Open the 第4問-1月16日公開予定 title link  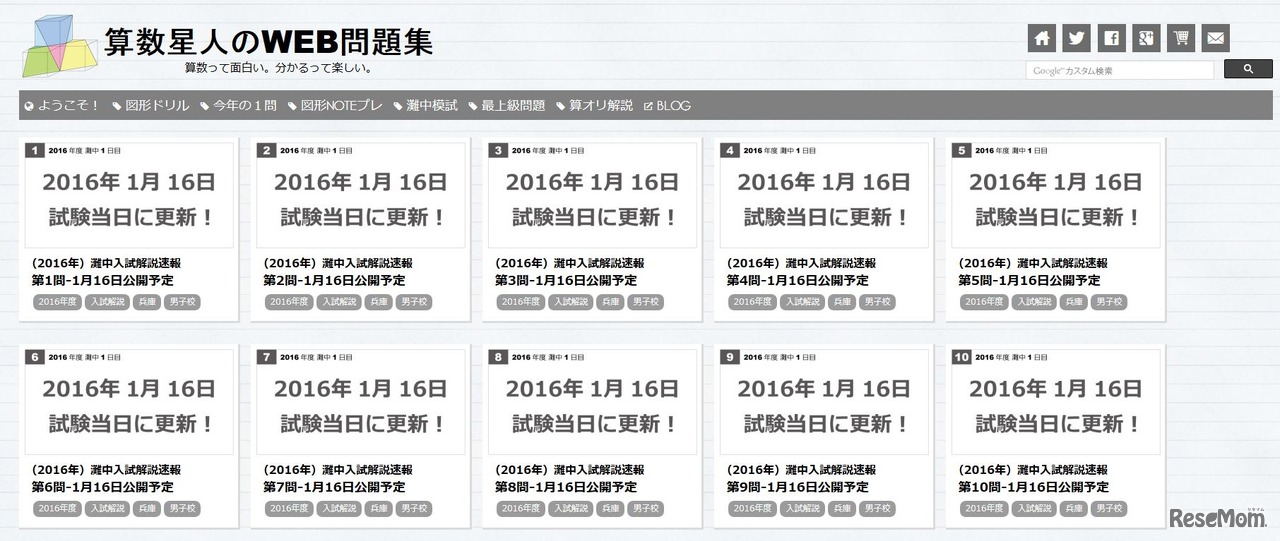(798, 281)
